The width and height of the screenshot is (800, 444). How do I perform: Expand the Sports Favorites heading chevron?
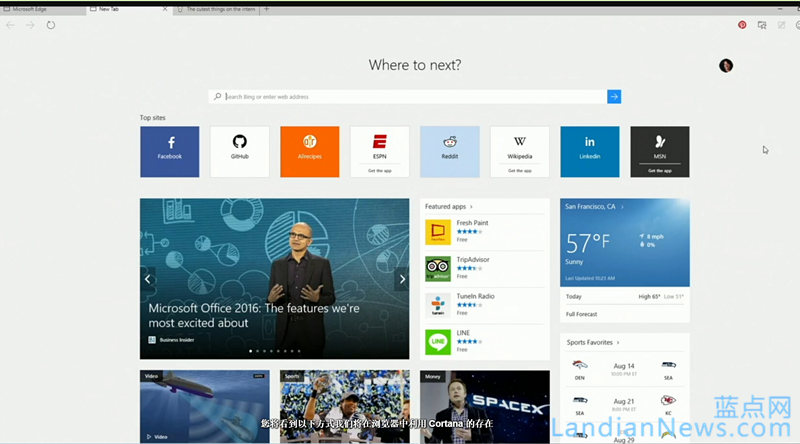pyautogui.click(x=618, y=342)
